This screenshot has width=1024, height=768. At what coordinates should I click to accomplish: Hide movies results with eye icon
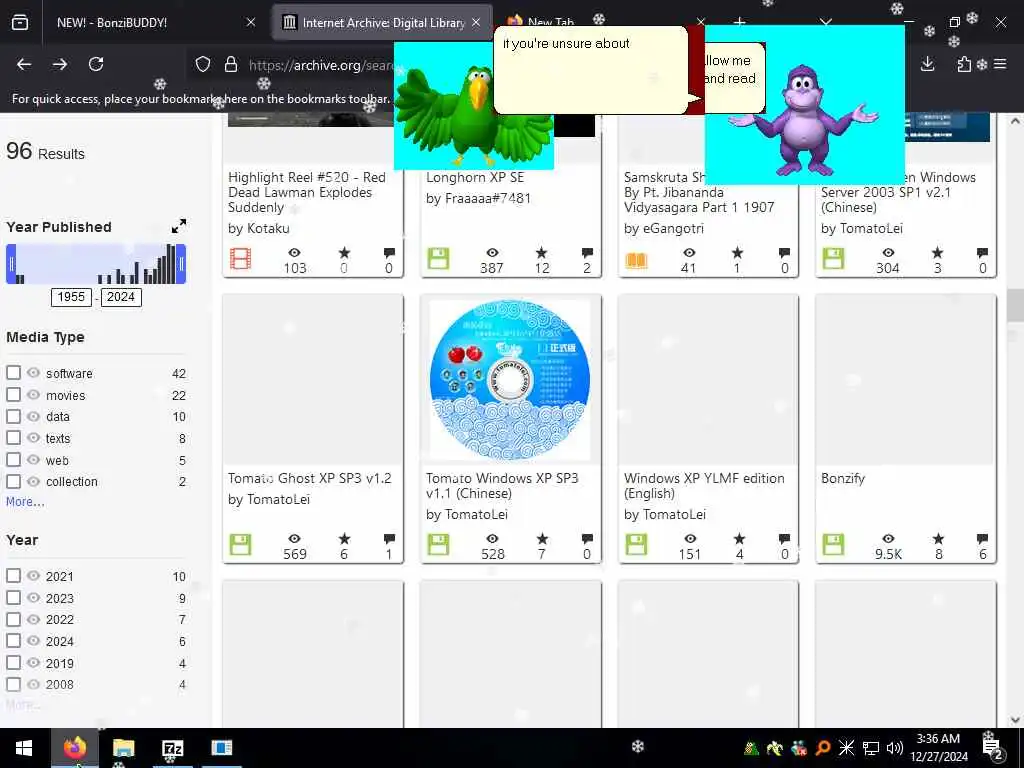(33, 394)
